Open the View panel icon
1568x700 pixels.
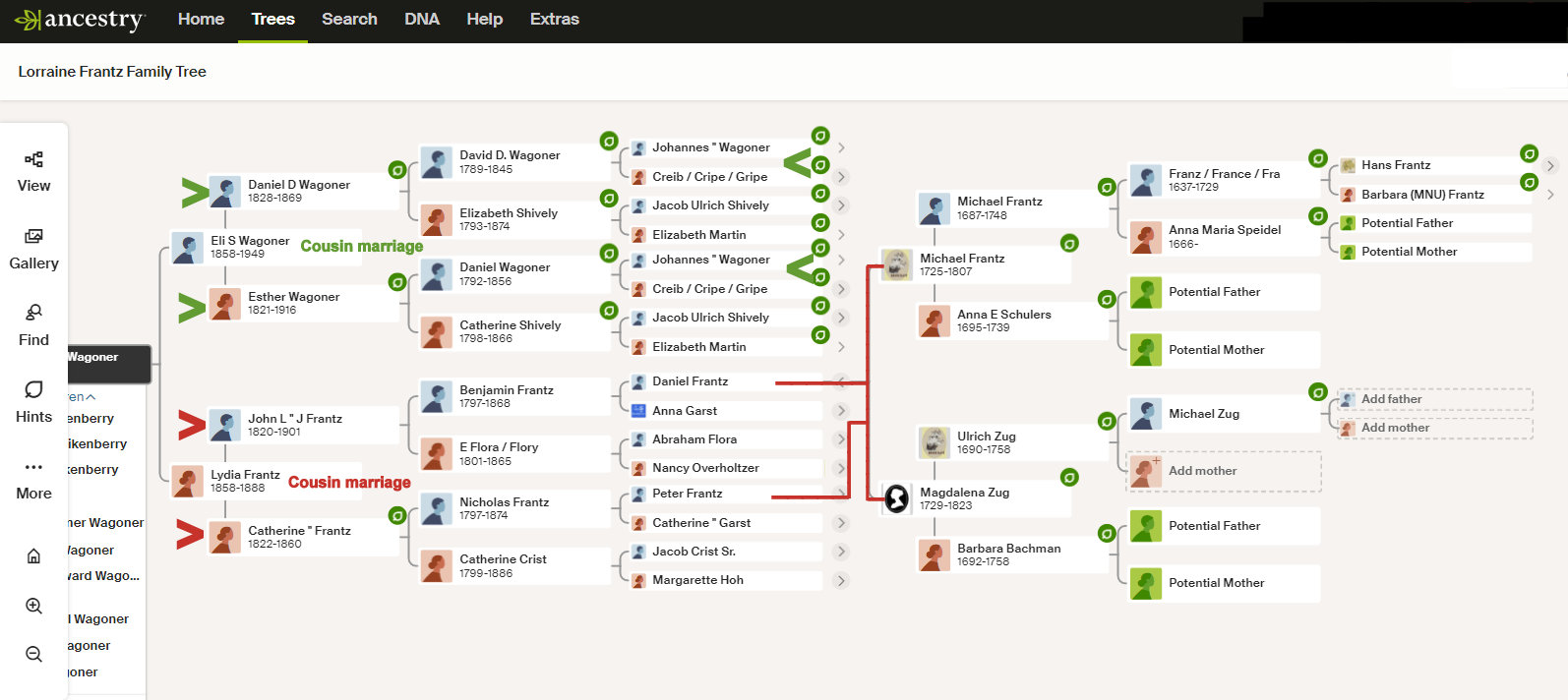[x=33, y=160]
